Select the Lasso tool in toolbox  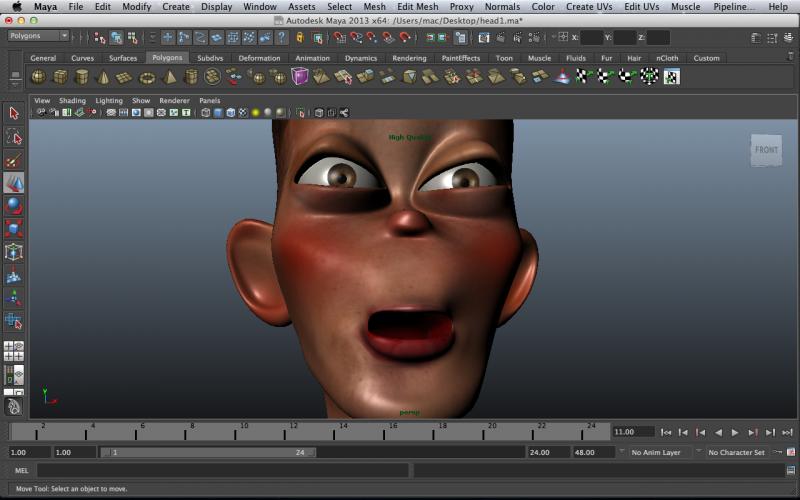pos(14,137)
